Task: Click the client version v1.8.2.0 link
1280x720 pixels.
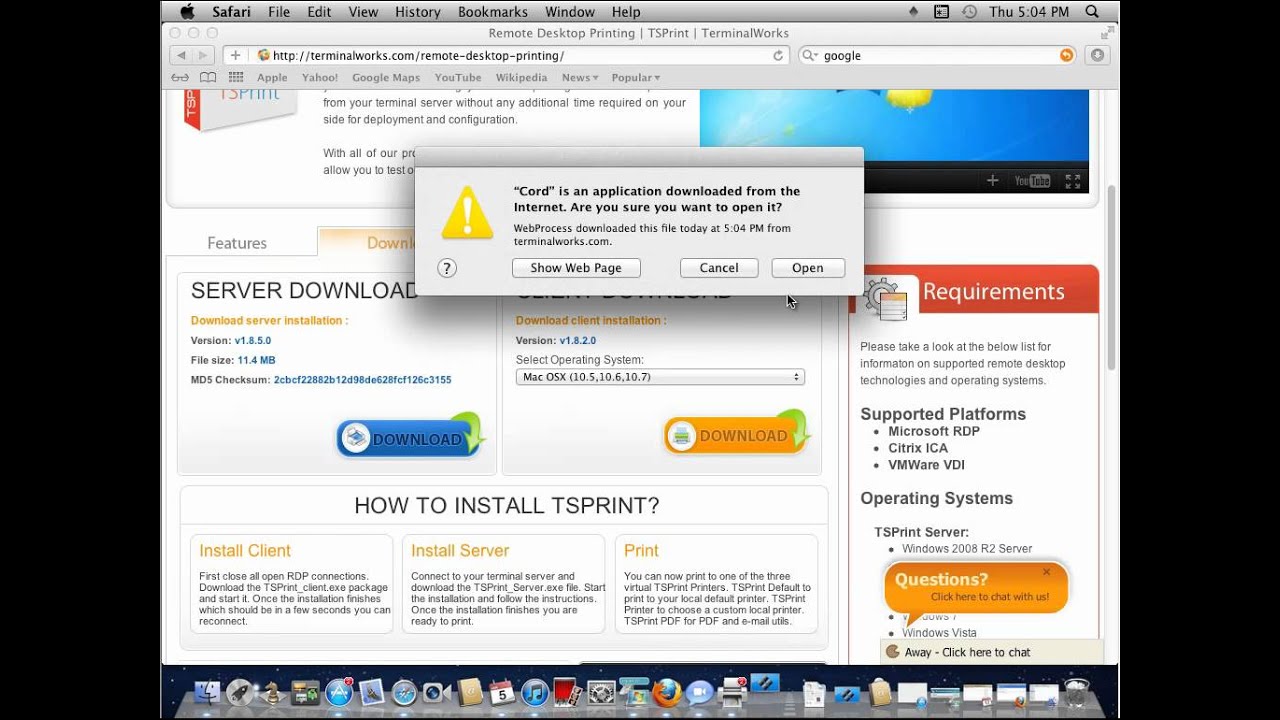Action: [578, 340]
